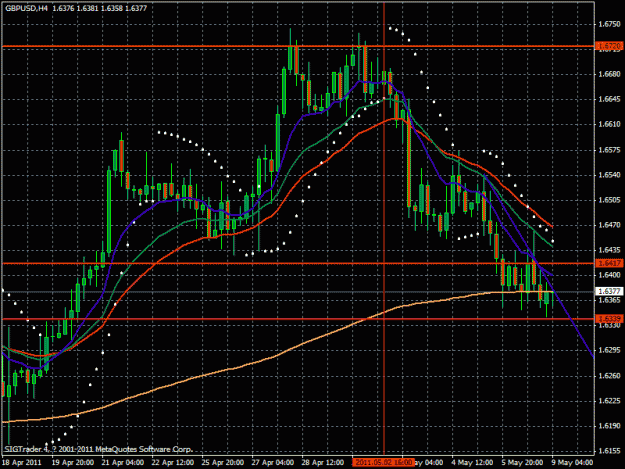The width and height of the screenshot is (625, 469).
Task: Select the 9 May 04:00 time label
Action: click(x=573, y=463)
